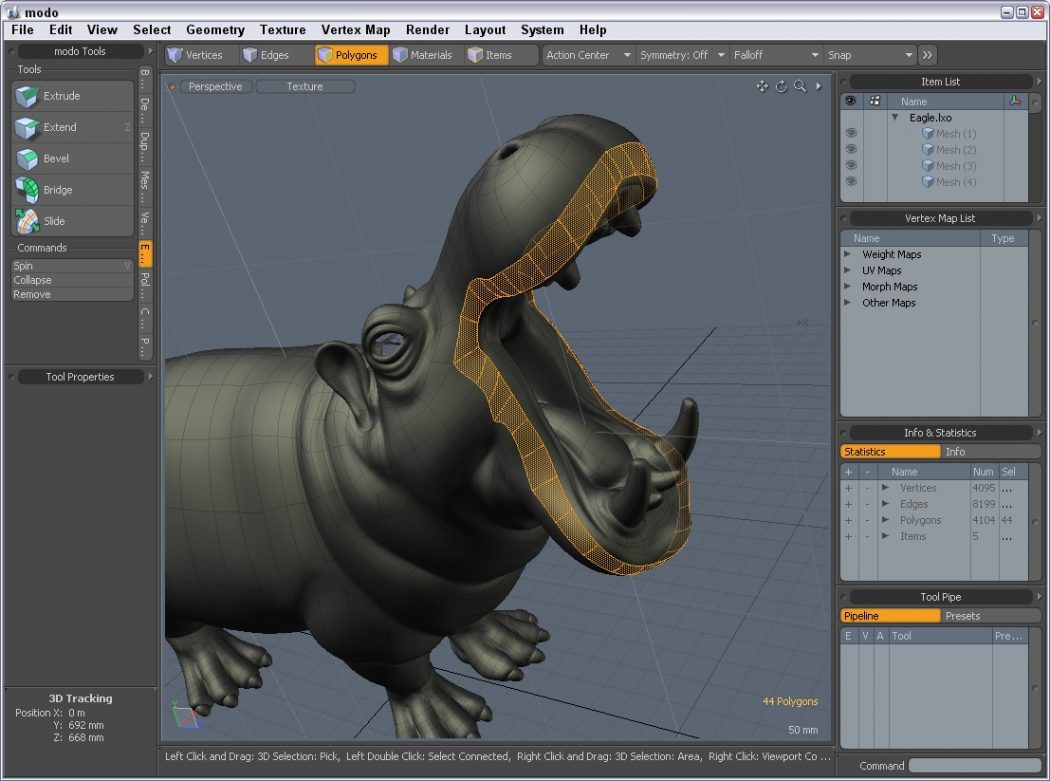Pick the Slide tool
Image resolution: width=1050 pixels, height=781 pixels.
pyautogui.click(x=72, y=221)
